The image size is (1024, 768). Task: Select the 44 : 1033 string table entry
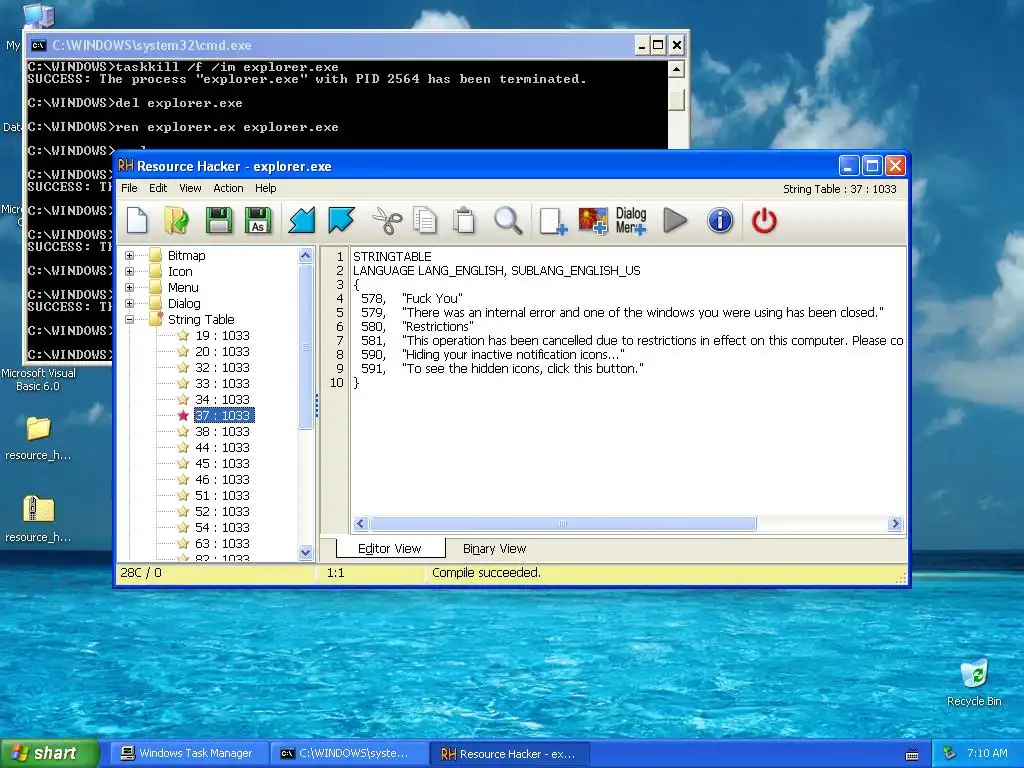[222, 447]
